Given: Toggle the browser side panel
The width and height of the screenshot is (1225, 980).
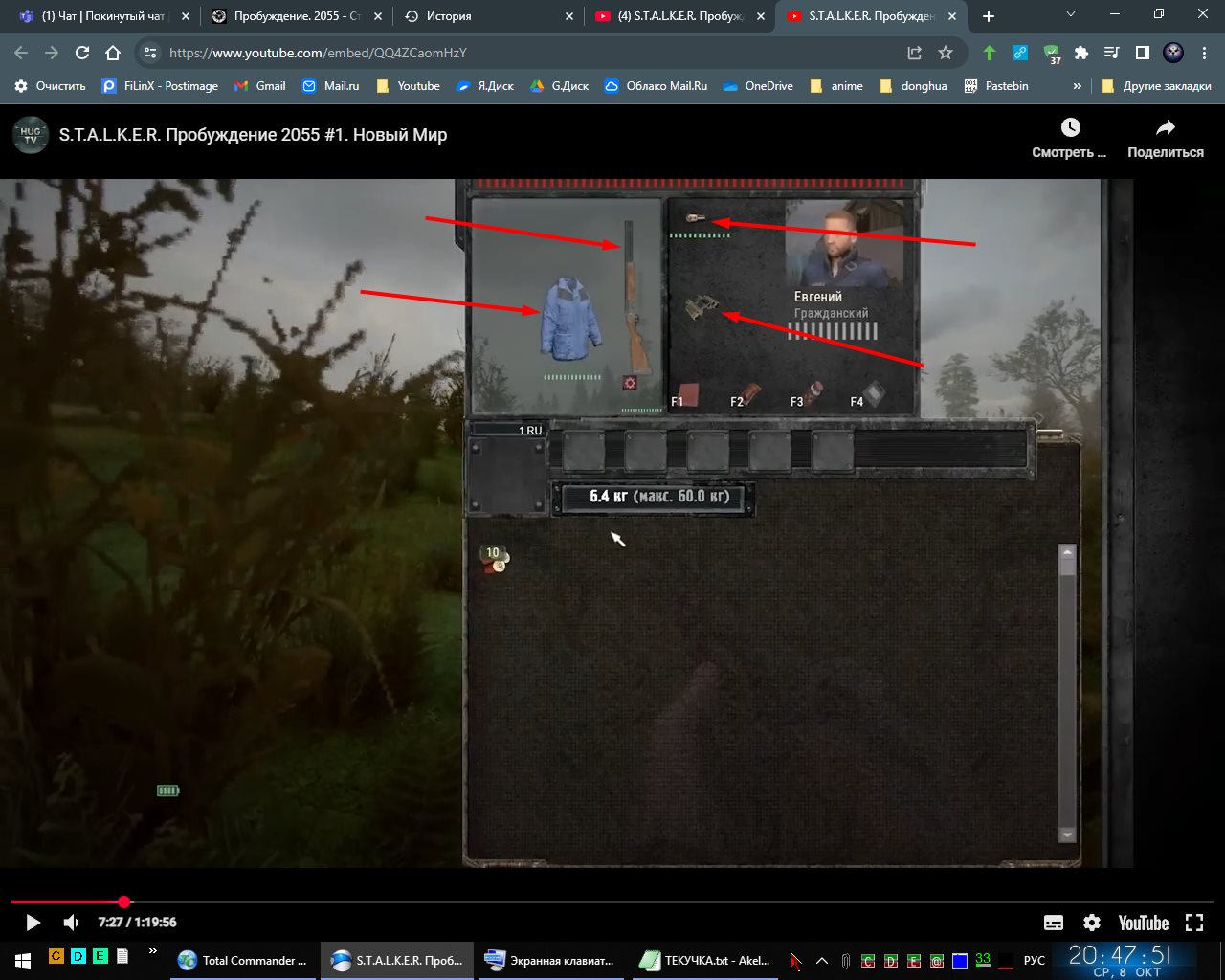Looking at the screenshot, I should (1143, 53).
